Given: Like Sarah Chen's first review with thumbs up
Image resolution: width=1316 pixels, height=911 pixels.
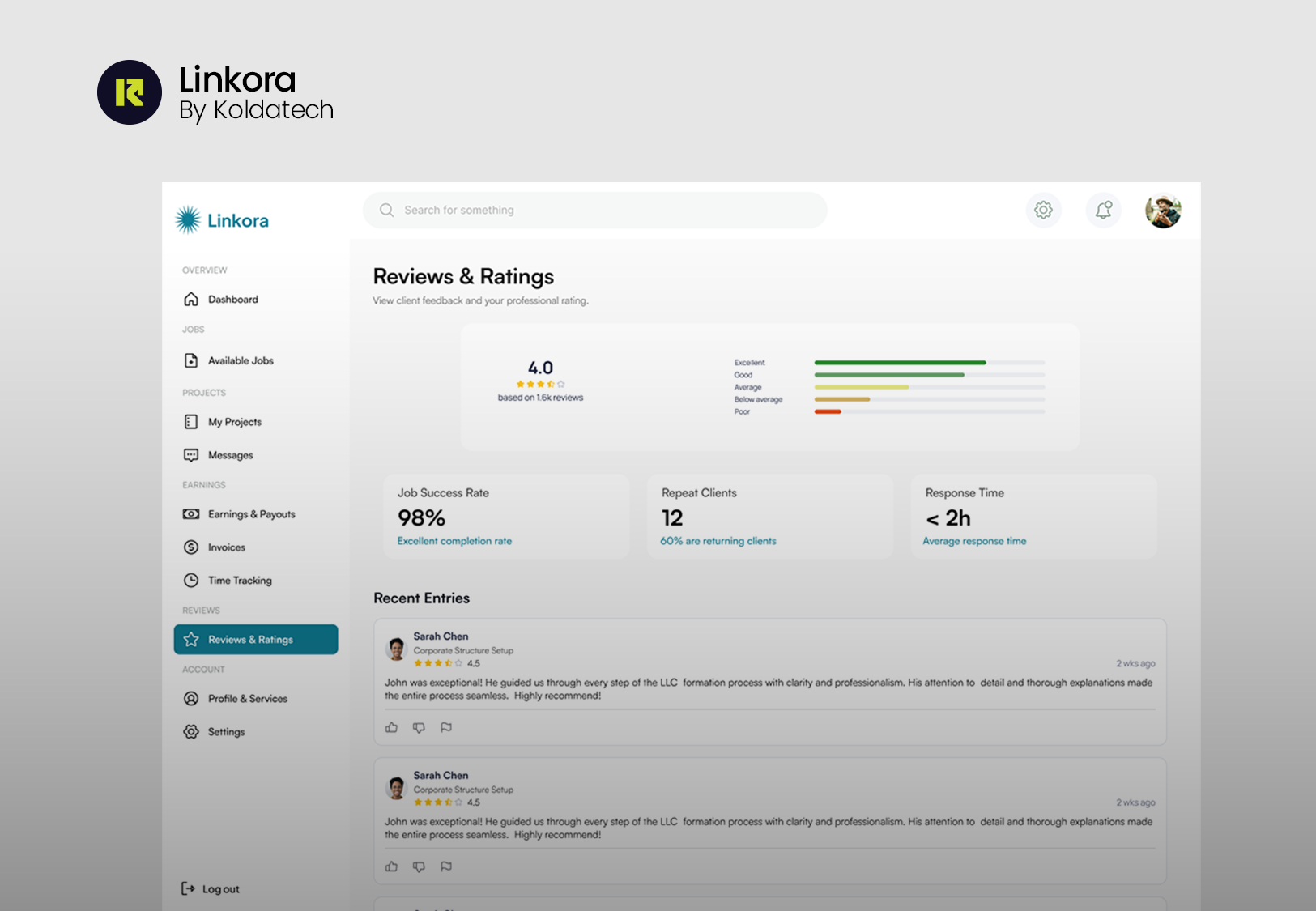Looking at the screenshot, I should point(391,727).
